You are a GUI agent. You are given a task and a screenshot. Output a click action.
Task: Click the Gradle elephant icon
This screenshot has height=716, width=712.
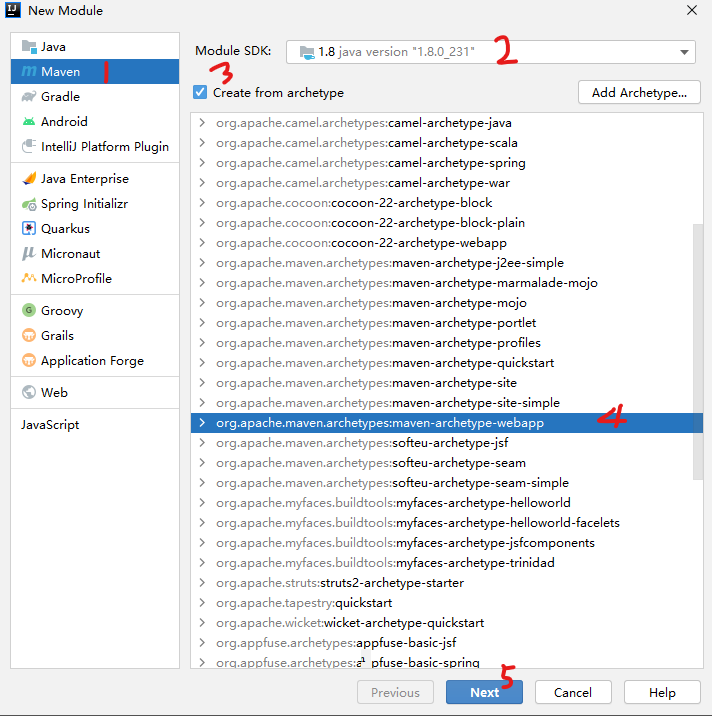click(x=29, y=96)
